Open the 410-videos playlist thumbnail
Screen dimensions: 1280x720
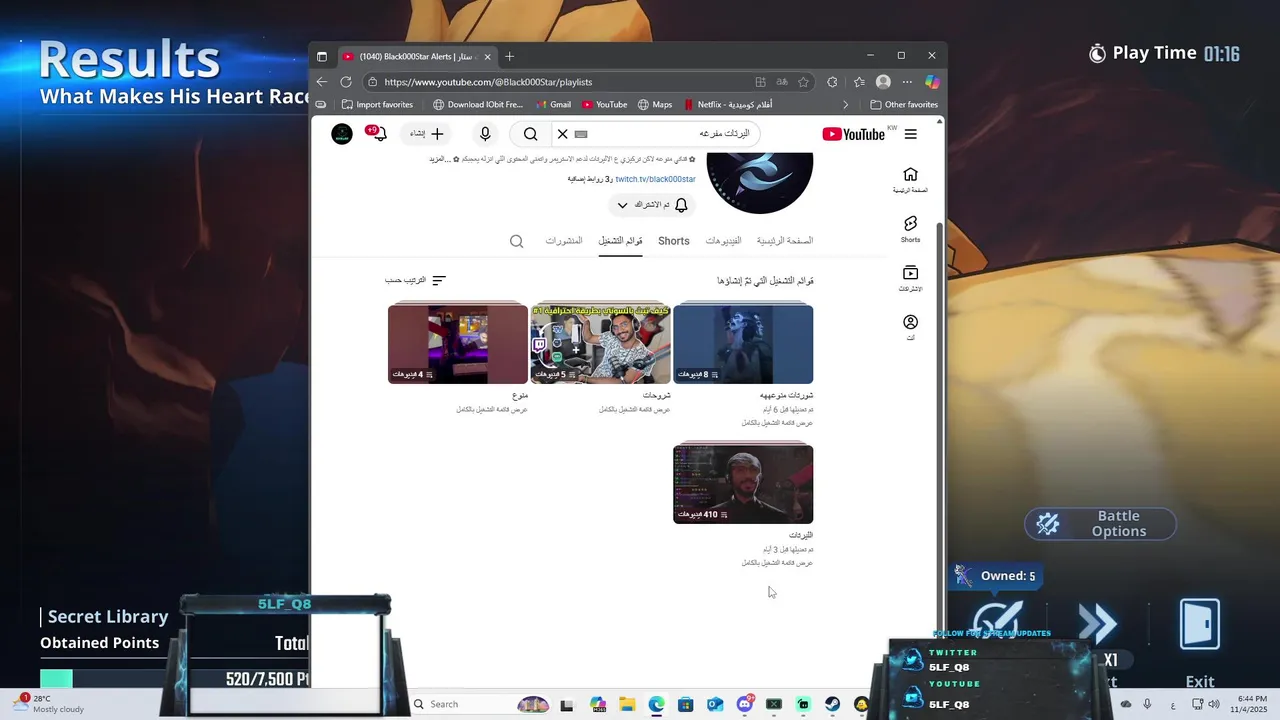pyautogui.click(x=743, y=484)
